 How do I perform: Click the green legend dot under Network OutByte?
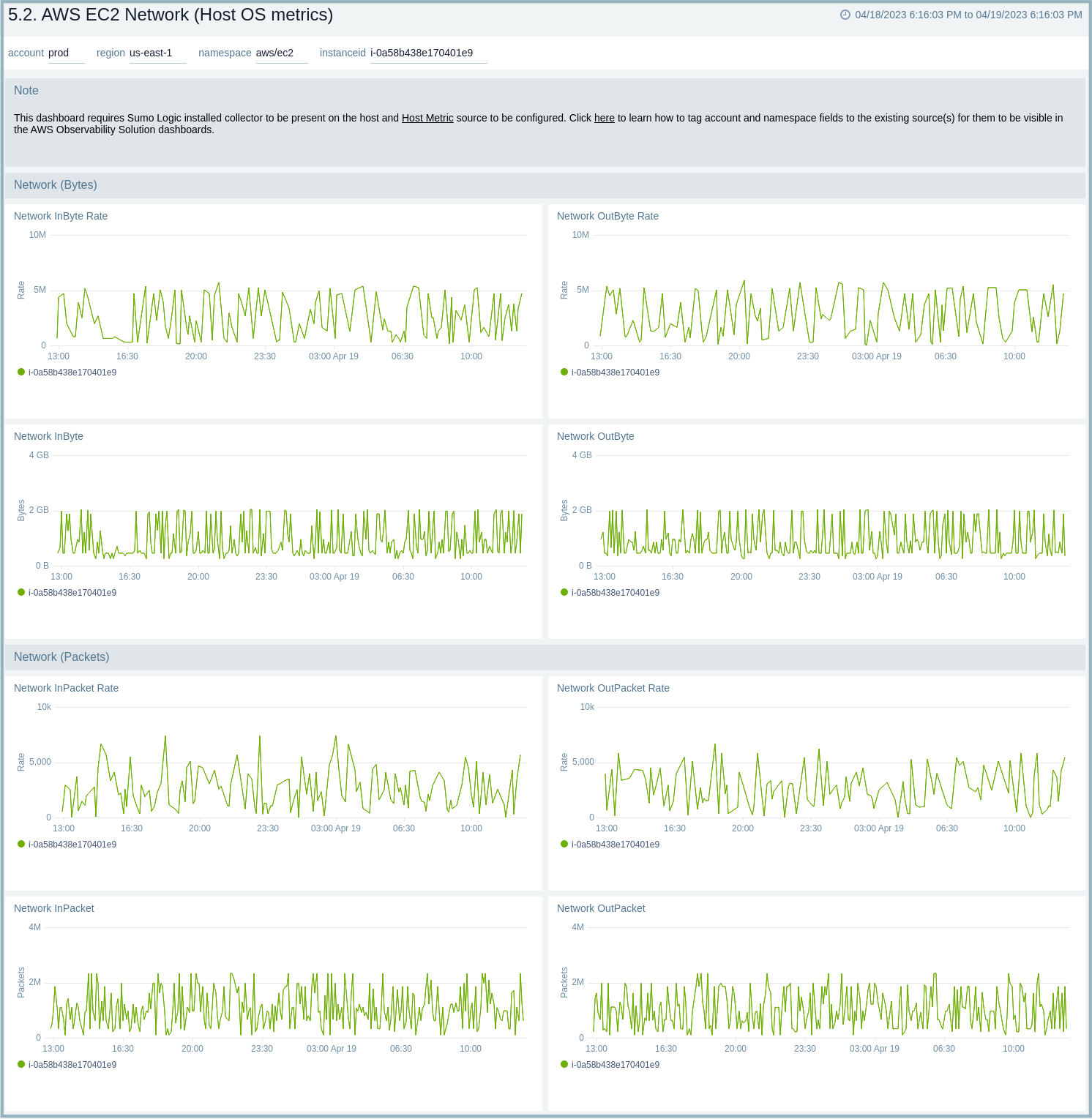click(x=564, y=592)
